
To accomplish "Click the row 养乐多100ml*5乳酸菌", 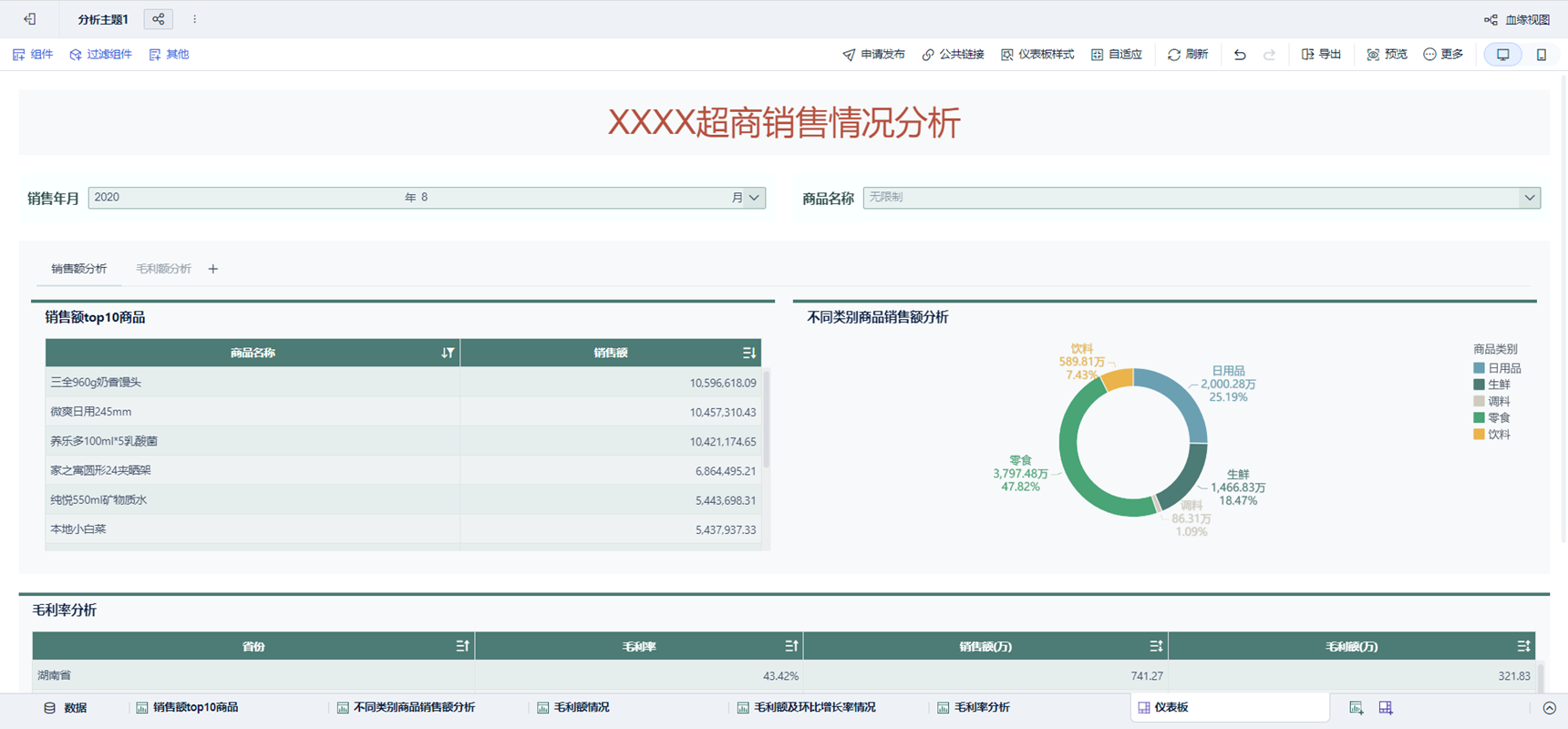I will [x=403, y=441].
